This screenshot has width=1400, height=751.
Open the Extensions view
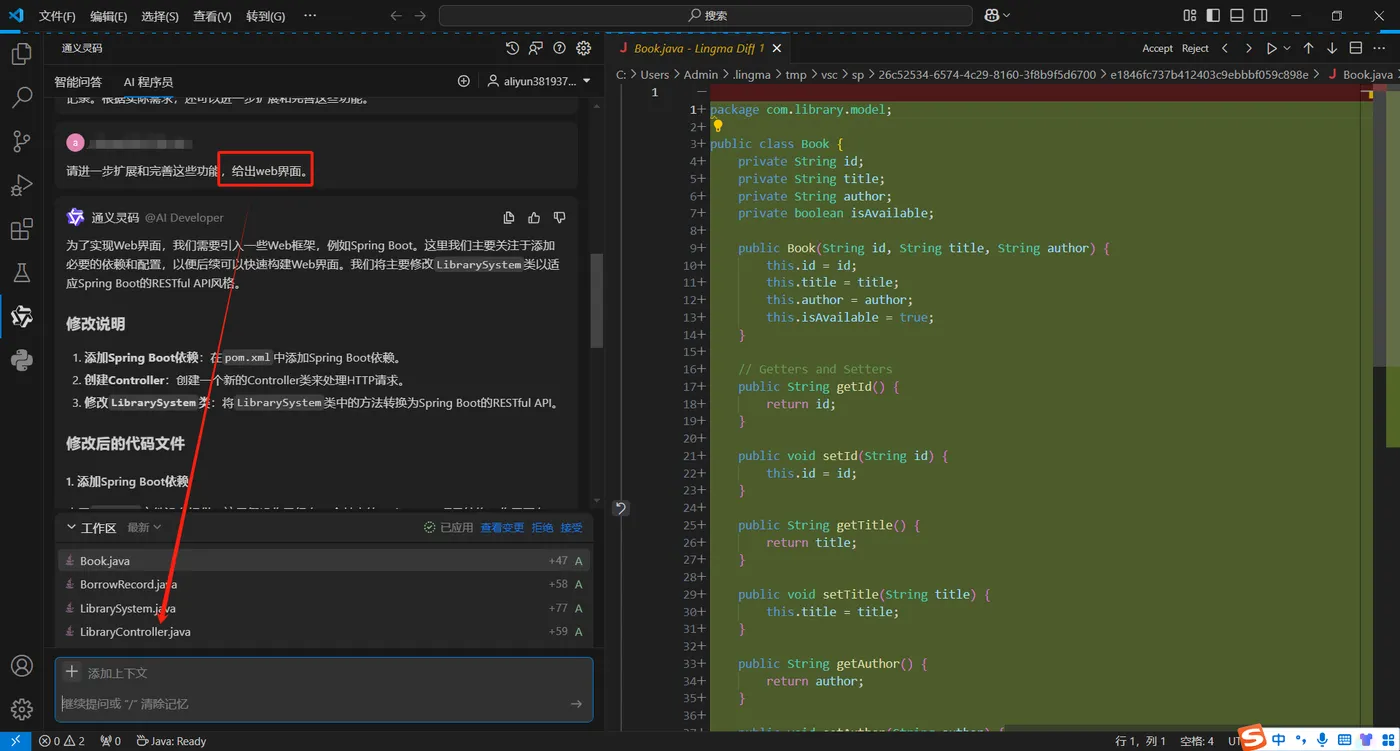coord(21,229)
